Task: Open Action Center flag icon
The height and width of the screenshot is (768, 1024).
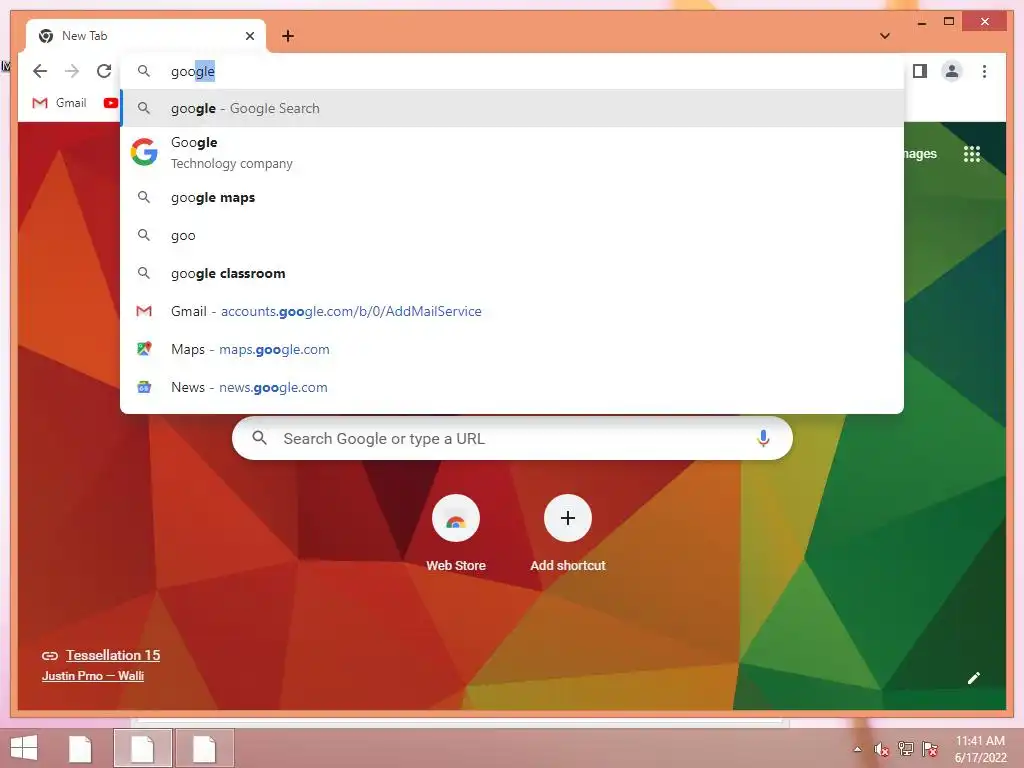Action: 930,748
